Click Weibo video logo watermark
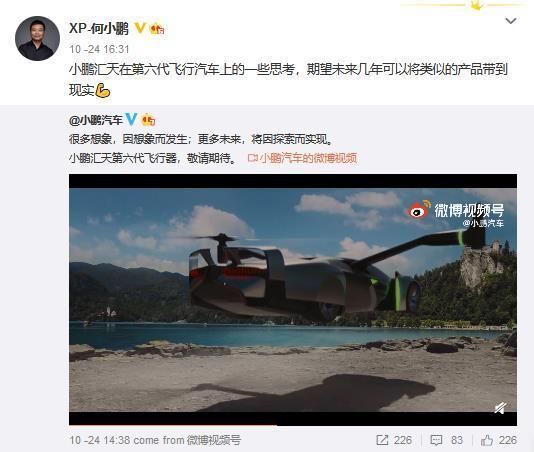The width and height of the screenshot is (534, 452). 456,210
